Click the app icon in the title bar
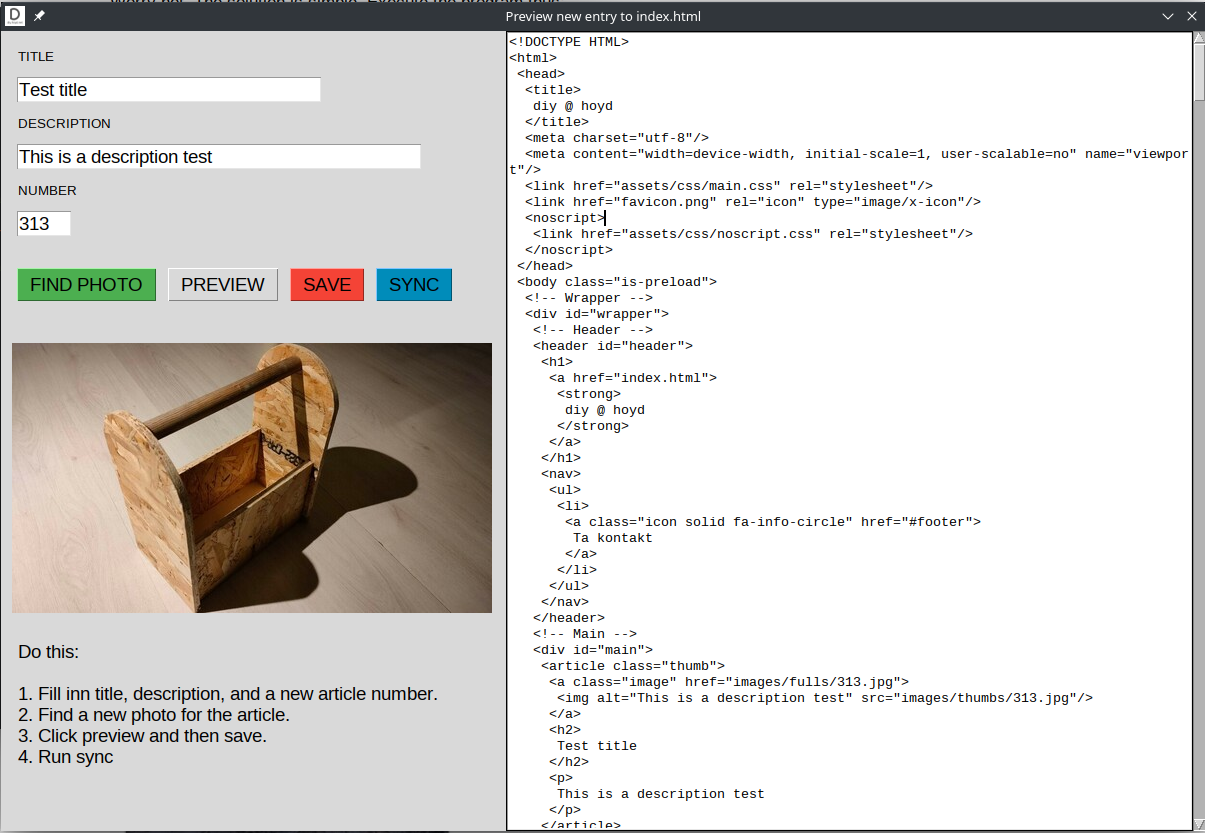This screenshot has height=833, width=1205. (x=15, y=16)
